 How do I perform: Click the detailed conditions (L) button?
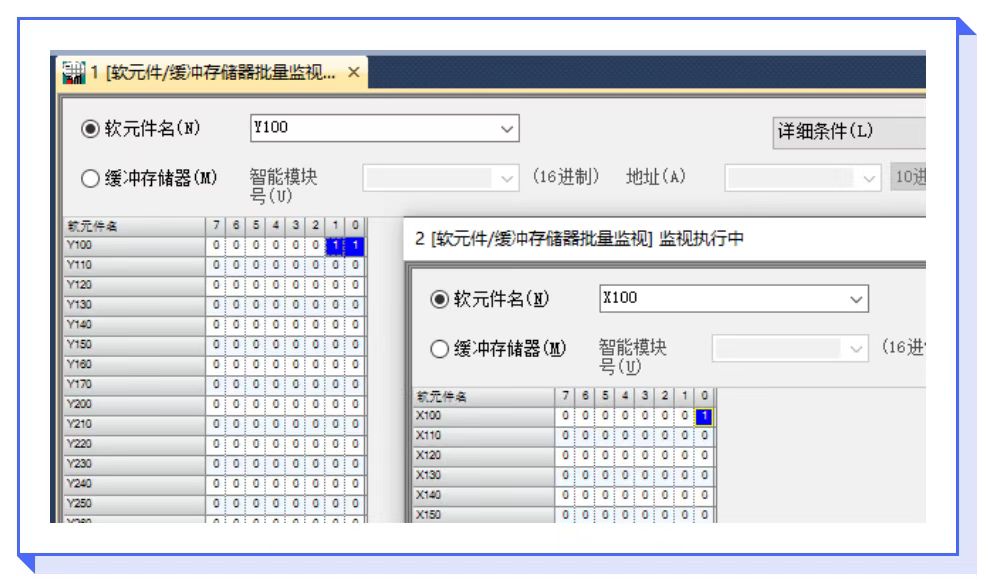(x=849, y=132)
